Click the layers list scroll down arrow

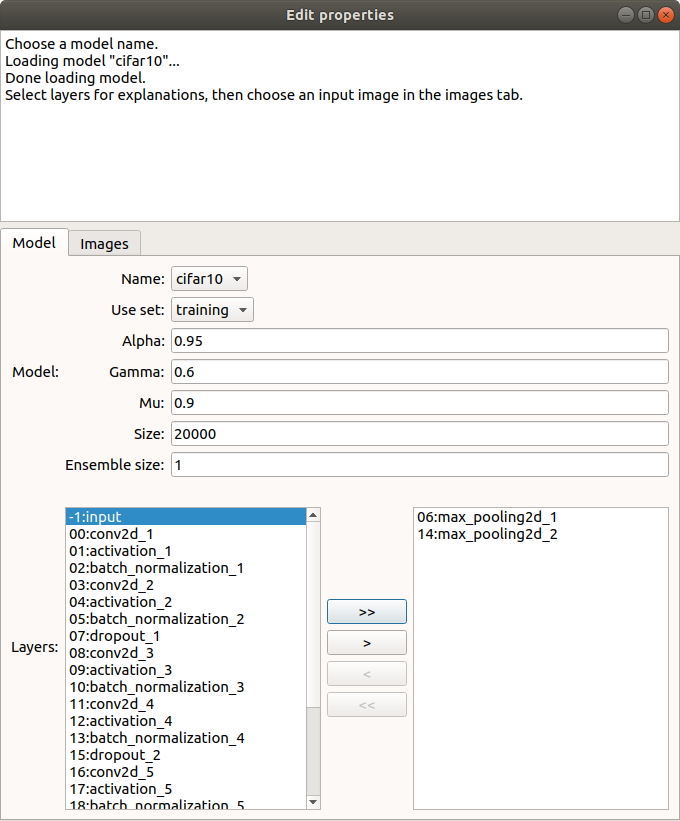click(313, 802)
